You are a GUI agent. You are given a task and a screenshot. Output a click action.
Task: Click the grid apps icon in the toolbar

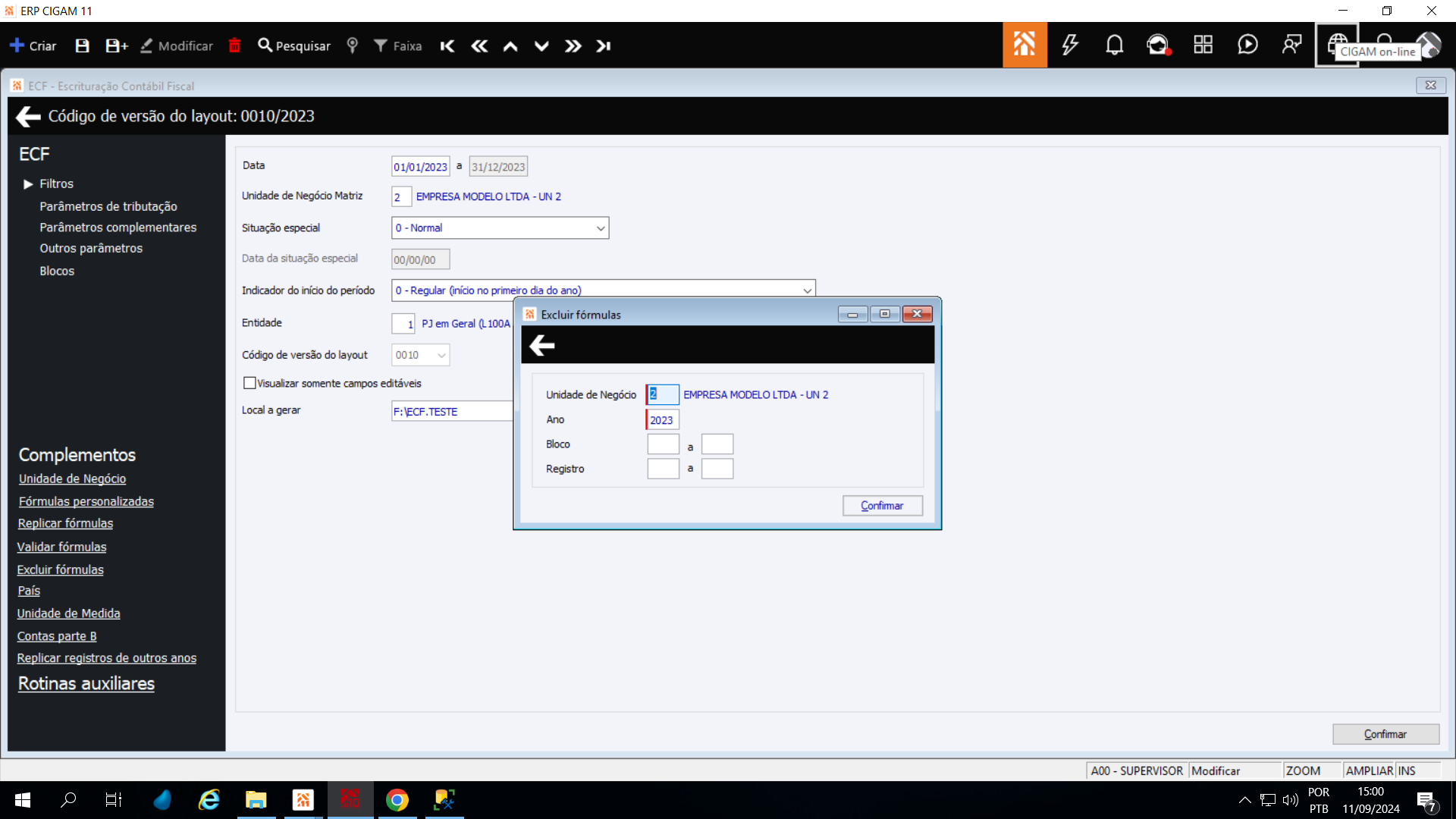point(1203,45)
